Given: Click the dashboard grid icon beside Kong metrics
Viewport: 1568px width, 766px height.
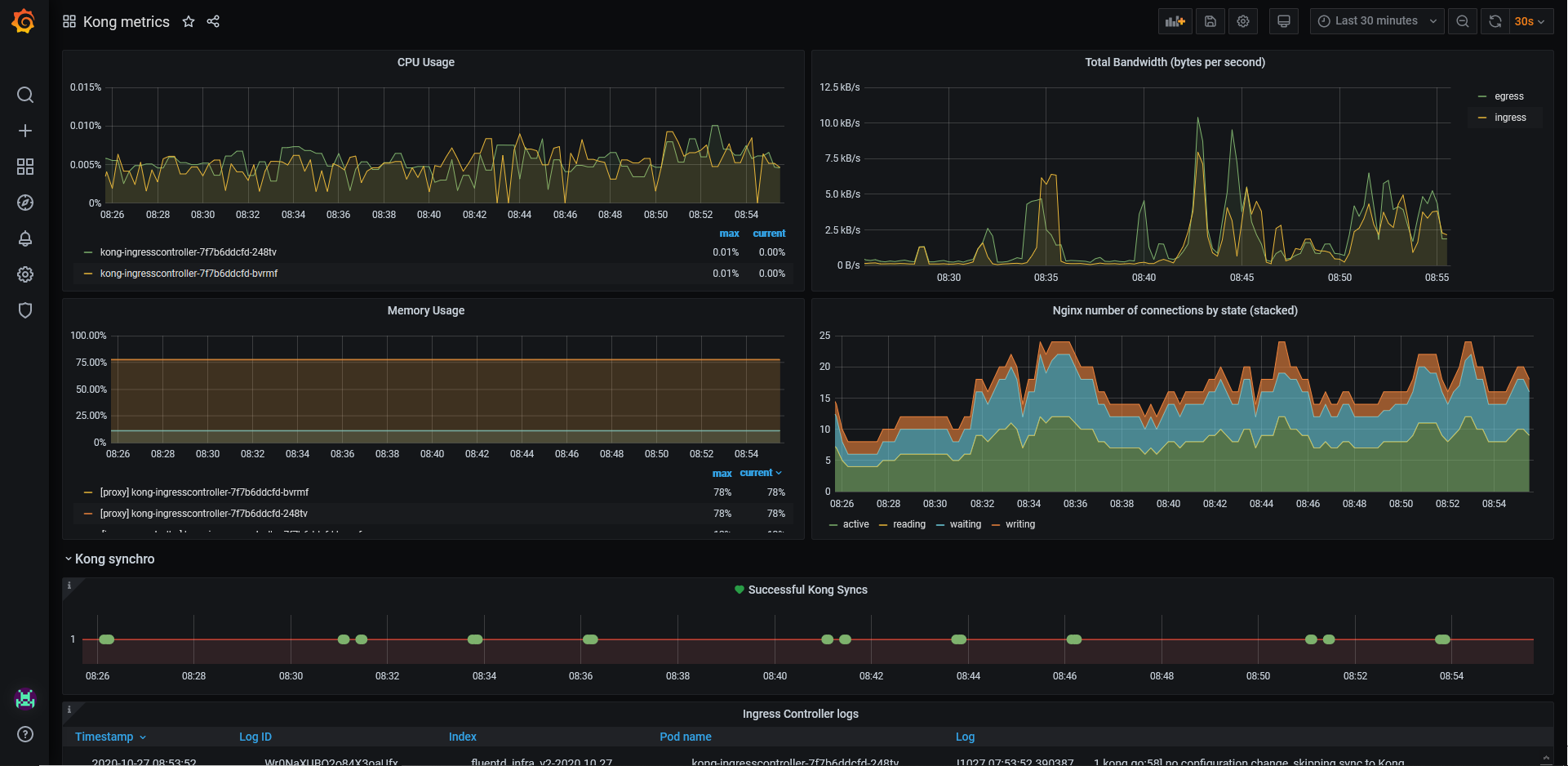Looking at the screenshot, I should 69,21.
